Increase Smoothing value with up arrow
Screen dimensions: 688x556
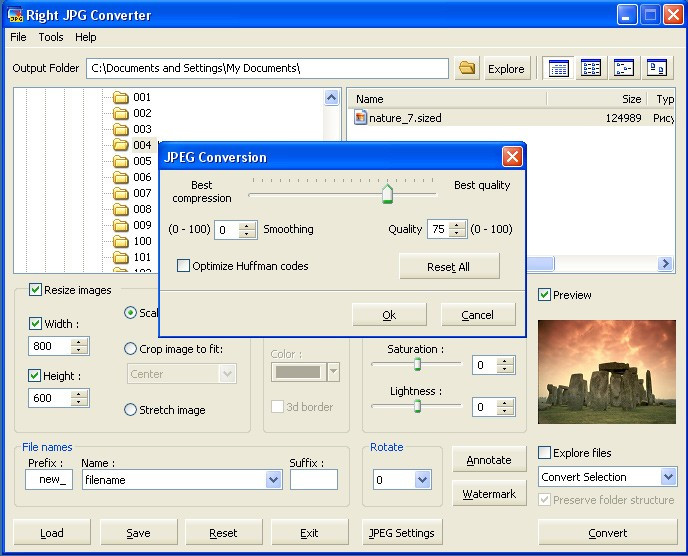coord(247,225)
